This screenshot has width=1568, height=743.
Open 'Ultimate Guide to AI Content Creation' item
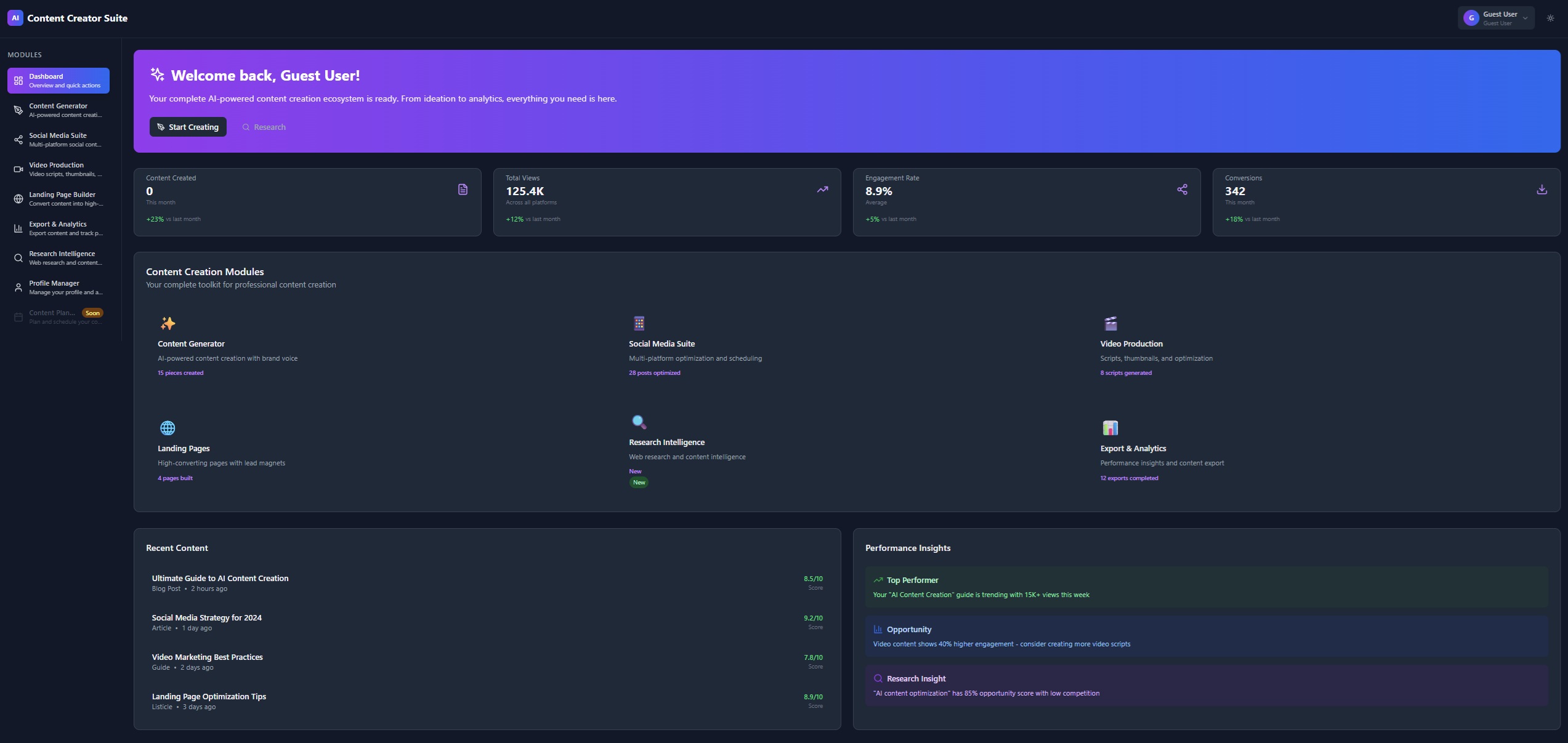(220, 579)
